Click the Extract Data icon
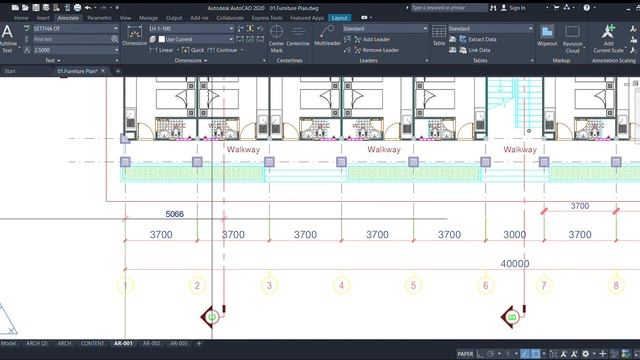640x360 pixels. coord(463,39)
